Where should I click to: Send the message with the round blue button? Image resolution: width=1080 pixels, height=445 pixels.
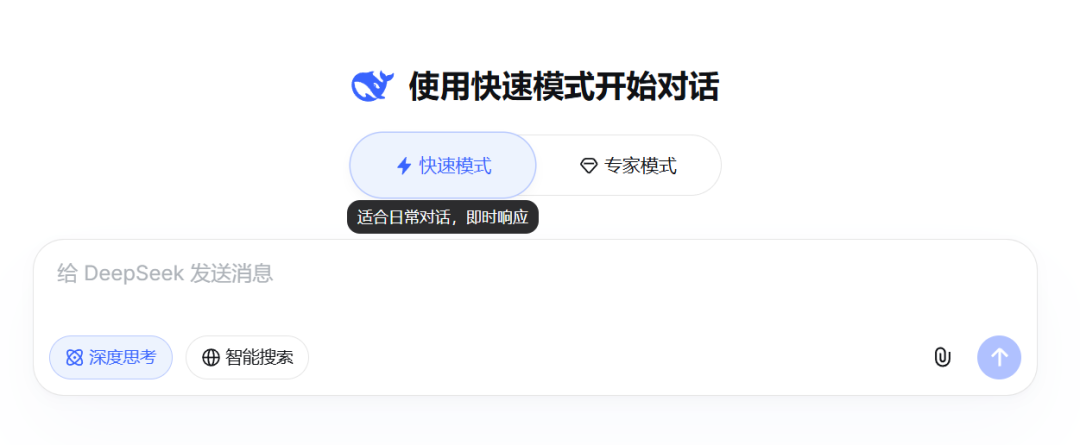point(999,358)
